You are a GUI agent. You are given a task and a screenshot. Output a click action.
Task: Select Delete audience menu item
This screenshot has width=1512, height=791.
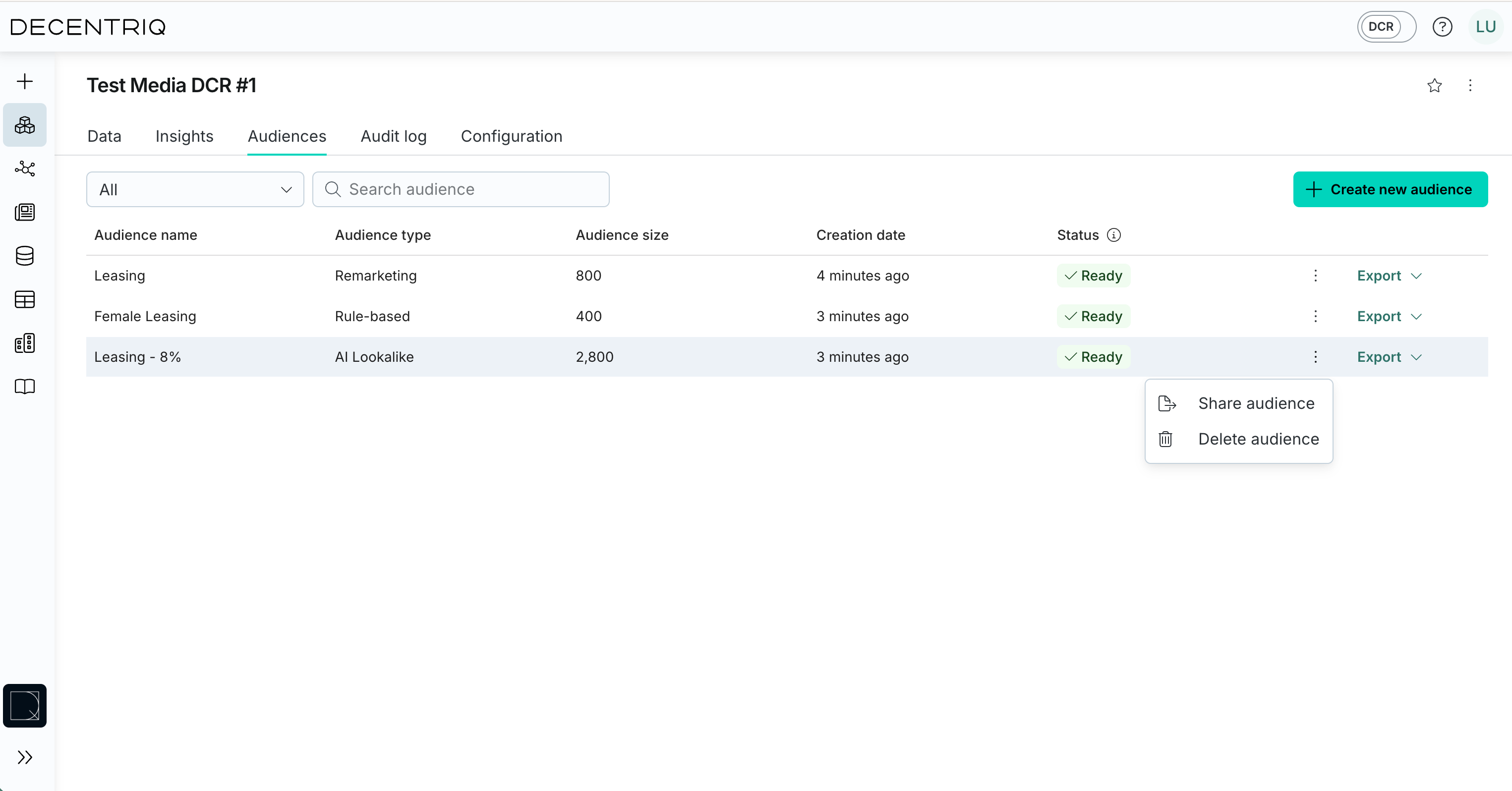[x=1258, y=439]
